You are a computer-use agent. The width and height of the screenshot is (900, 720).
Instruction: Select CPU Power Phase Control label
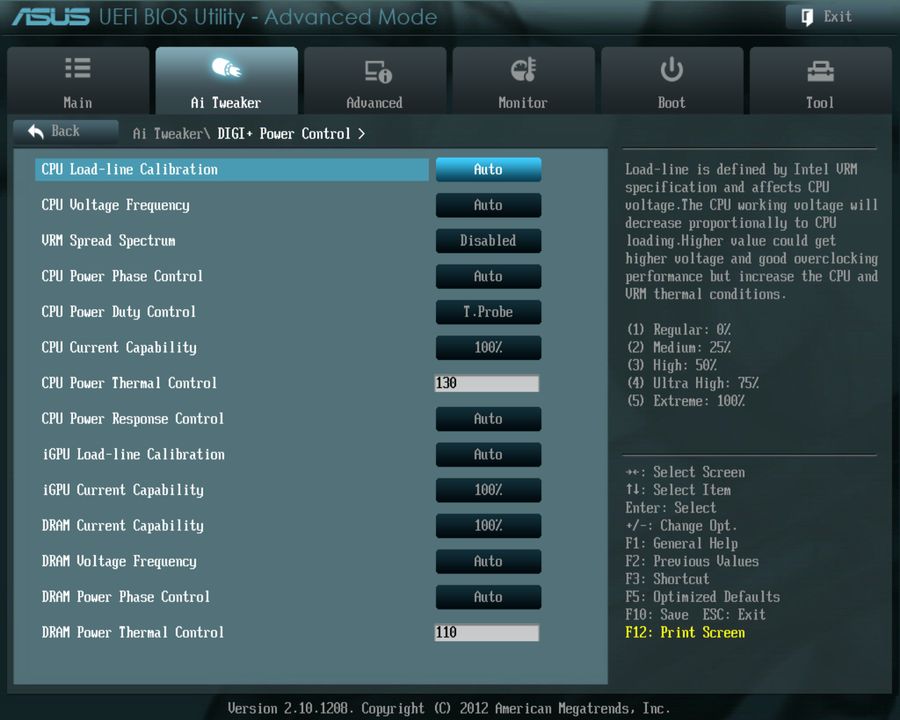click(x=122, y=276)
